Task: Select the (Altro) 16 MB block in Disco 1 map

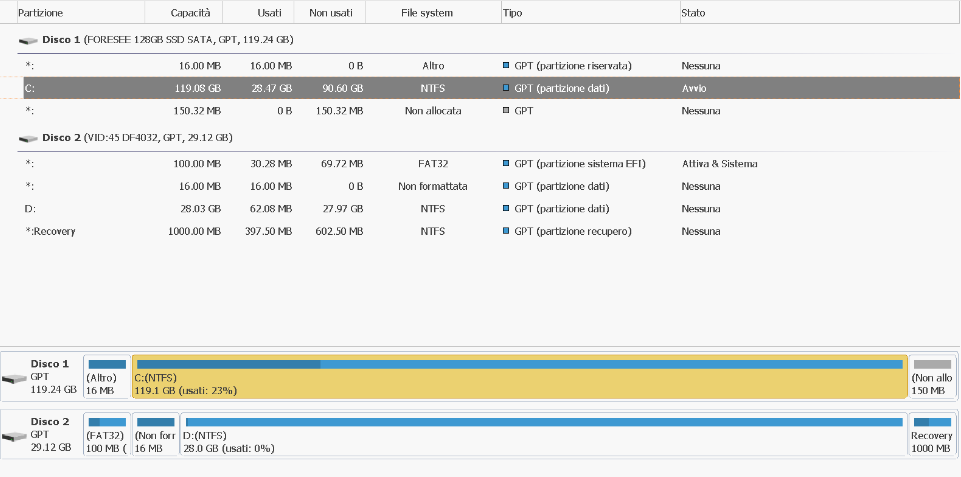Action: [x=106, y=376]
